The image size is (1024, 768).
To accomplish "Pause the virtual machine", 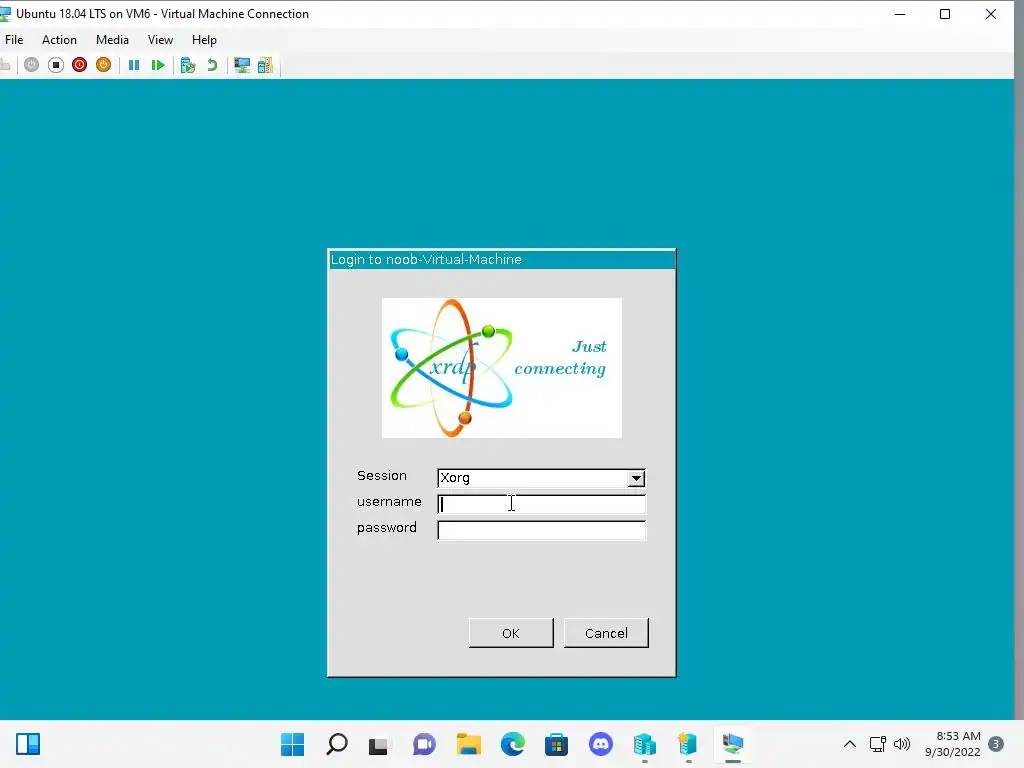I will [134, 65].
